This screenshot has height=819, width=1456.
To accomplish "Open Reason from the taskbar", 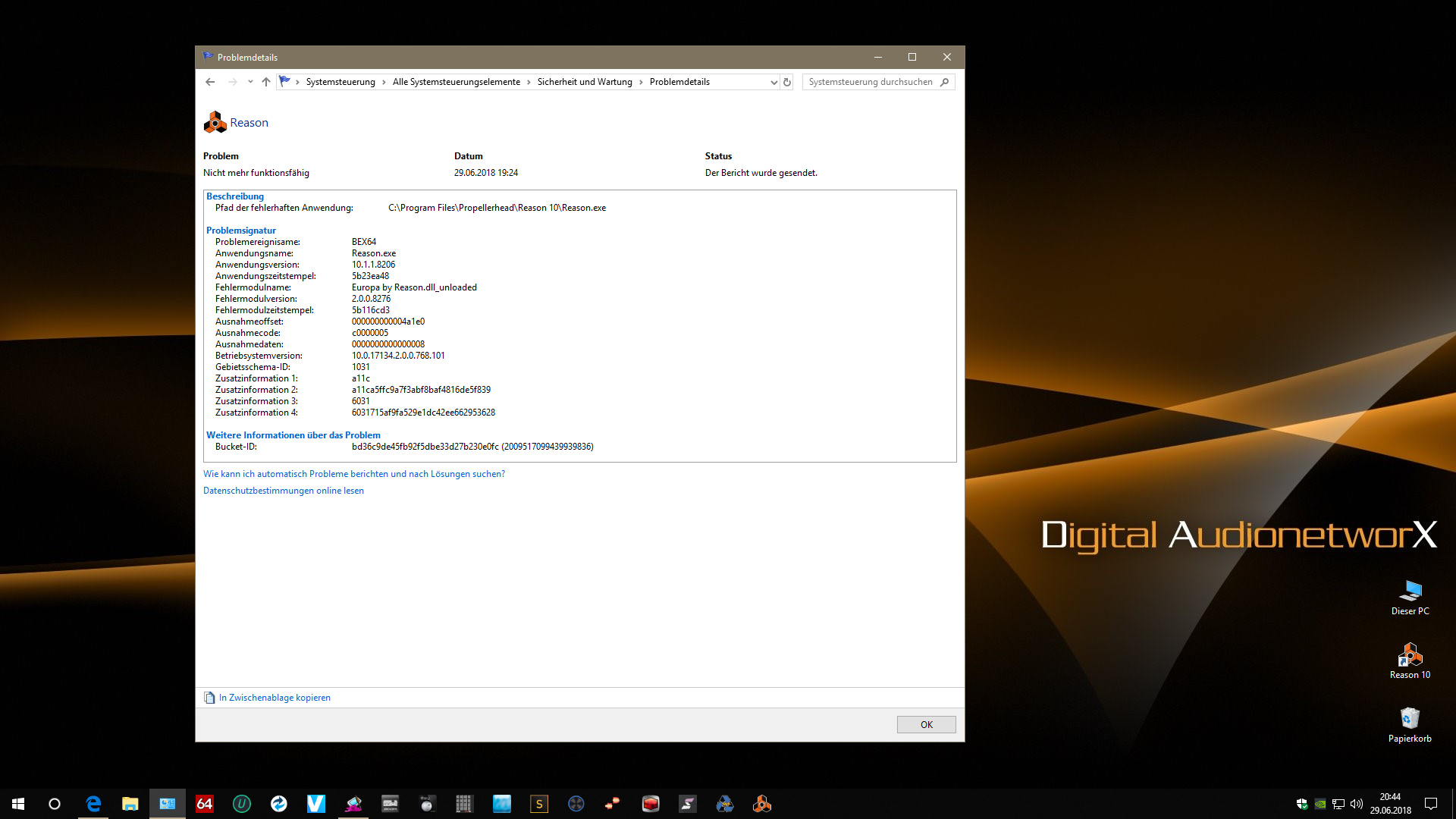I will pos(762,804).
